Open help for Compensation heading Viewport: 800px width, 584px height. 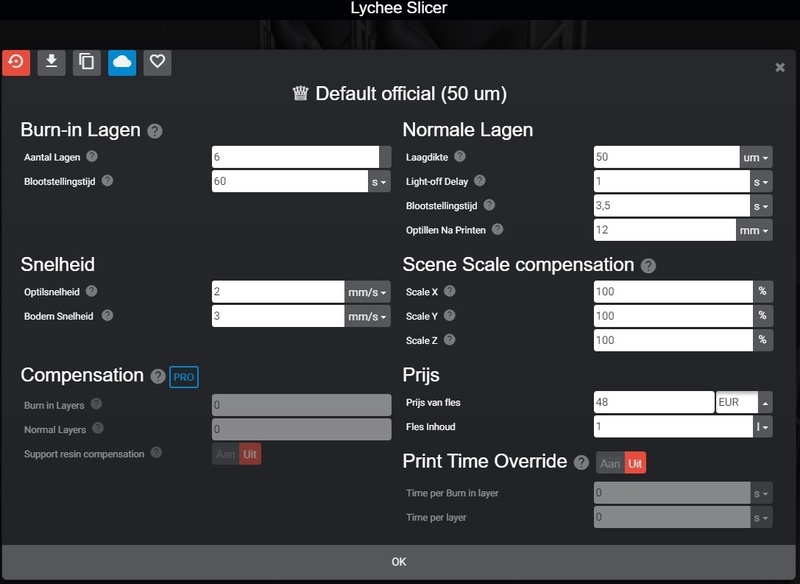pos(158,376)
